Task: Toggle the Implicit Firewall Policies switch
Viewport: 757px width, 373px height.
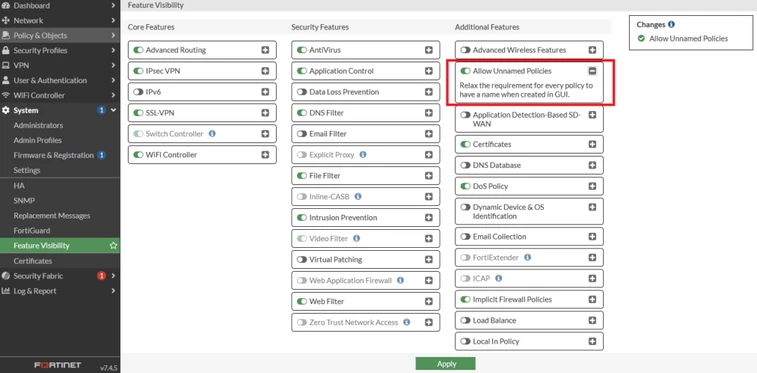Action: click(465, 300)
